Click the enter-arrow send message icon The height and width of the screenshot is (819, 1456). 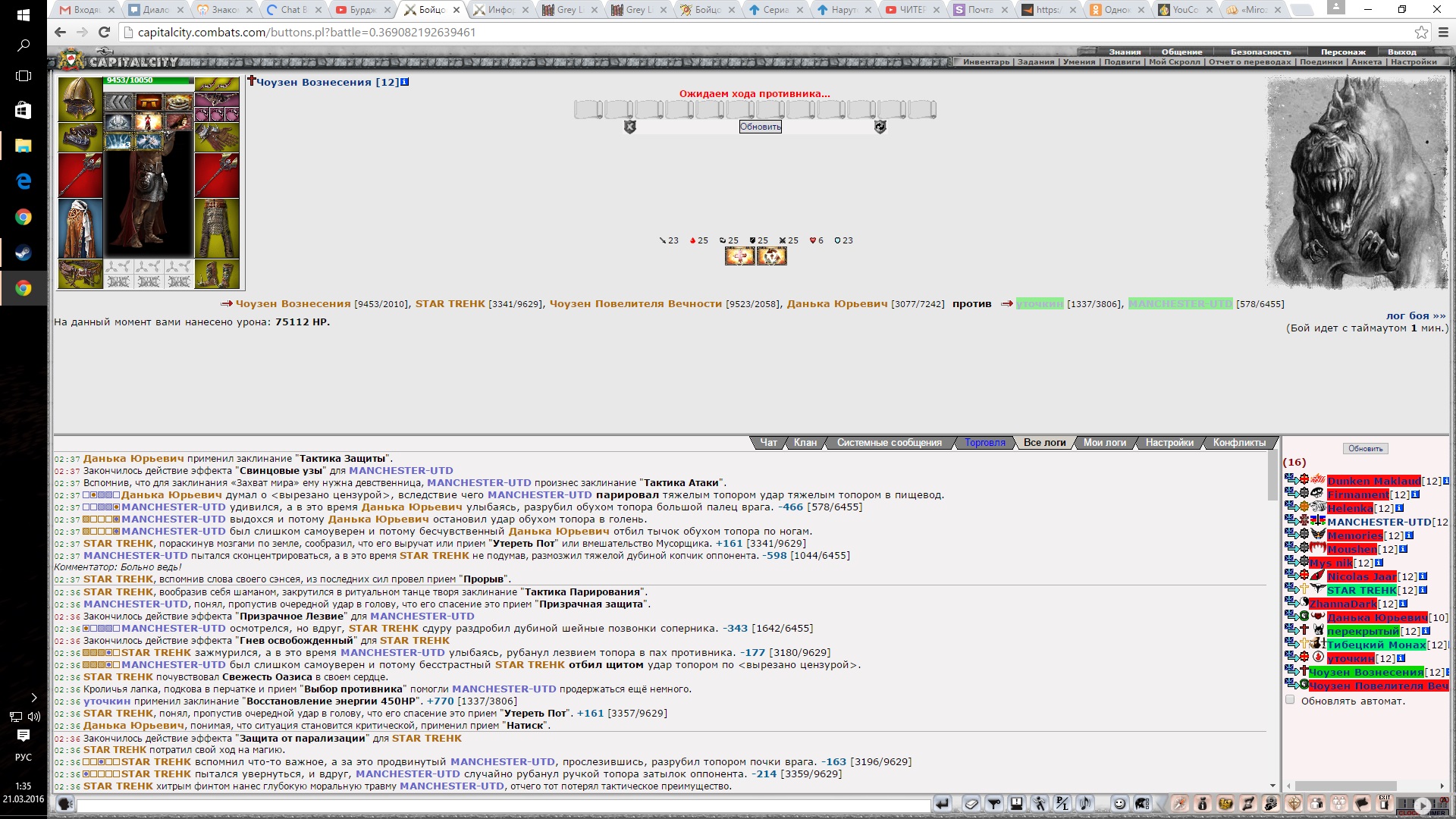(943, 804)
